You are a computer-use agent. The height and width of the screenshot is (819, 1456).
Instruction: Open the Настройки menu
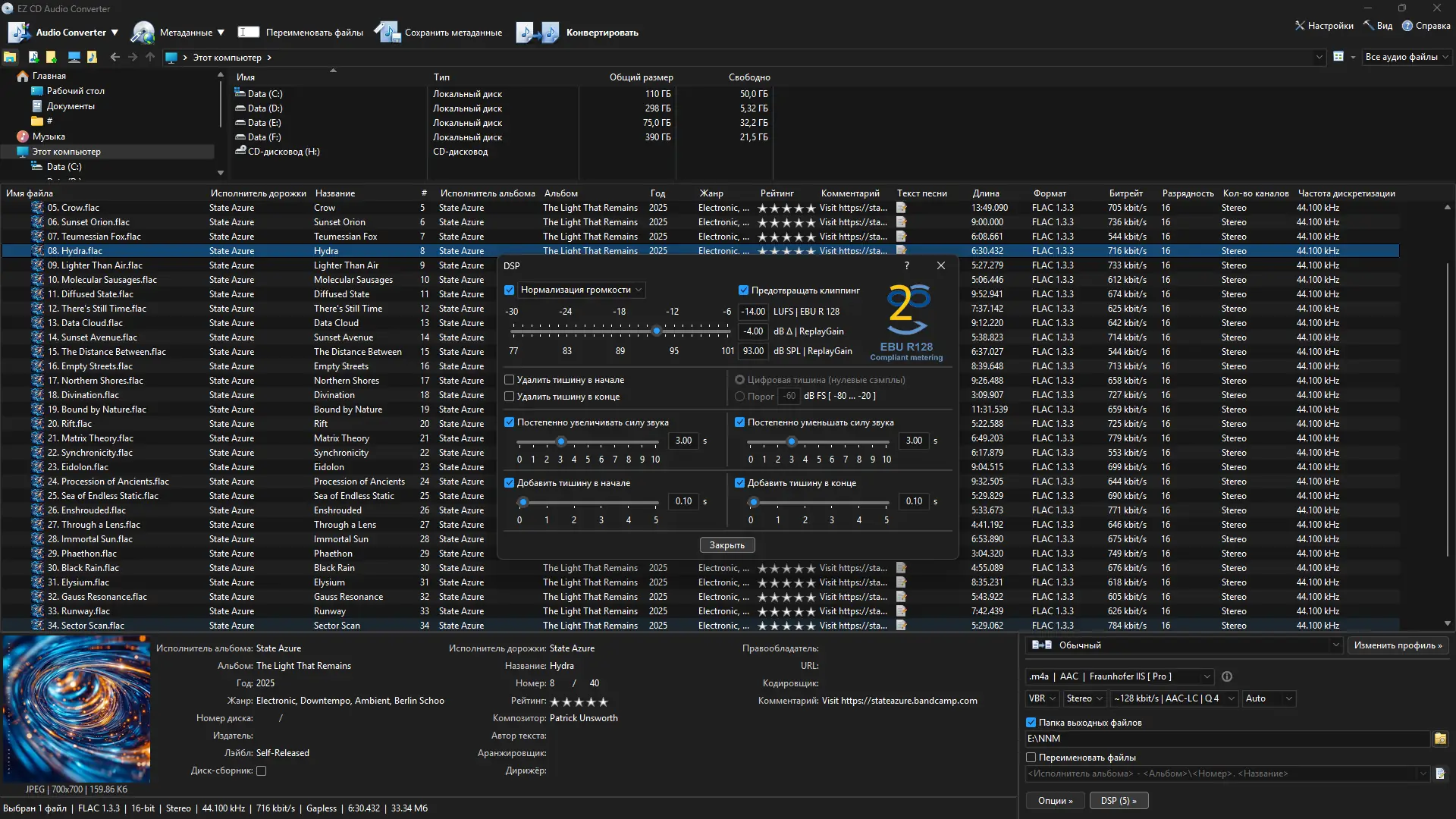(1324, 26)
